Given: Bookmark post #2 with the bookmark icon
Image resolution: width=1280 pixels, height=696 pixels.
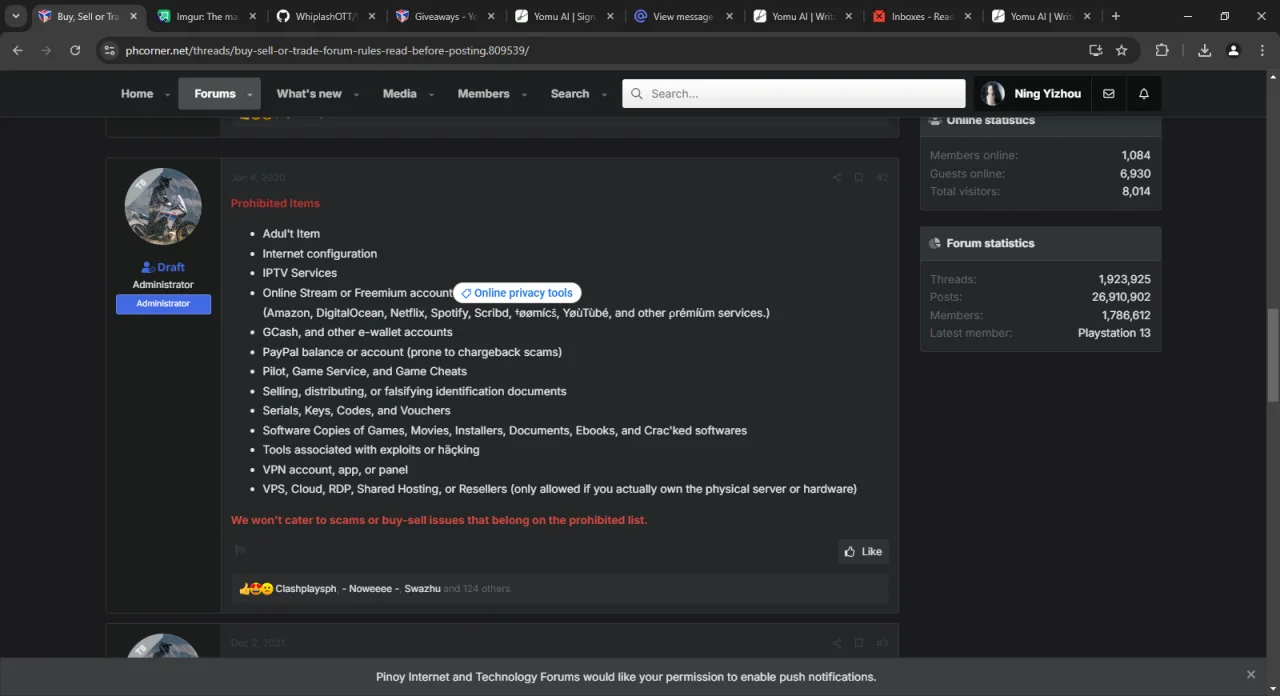Looking at the screenshot, I should point(858,178).
